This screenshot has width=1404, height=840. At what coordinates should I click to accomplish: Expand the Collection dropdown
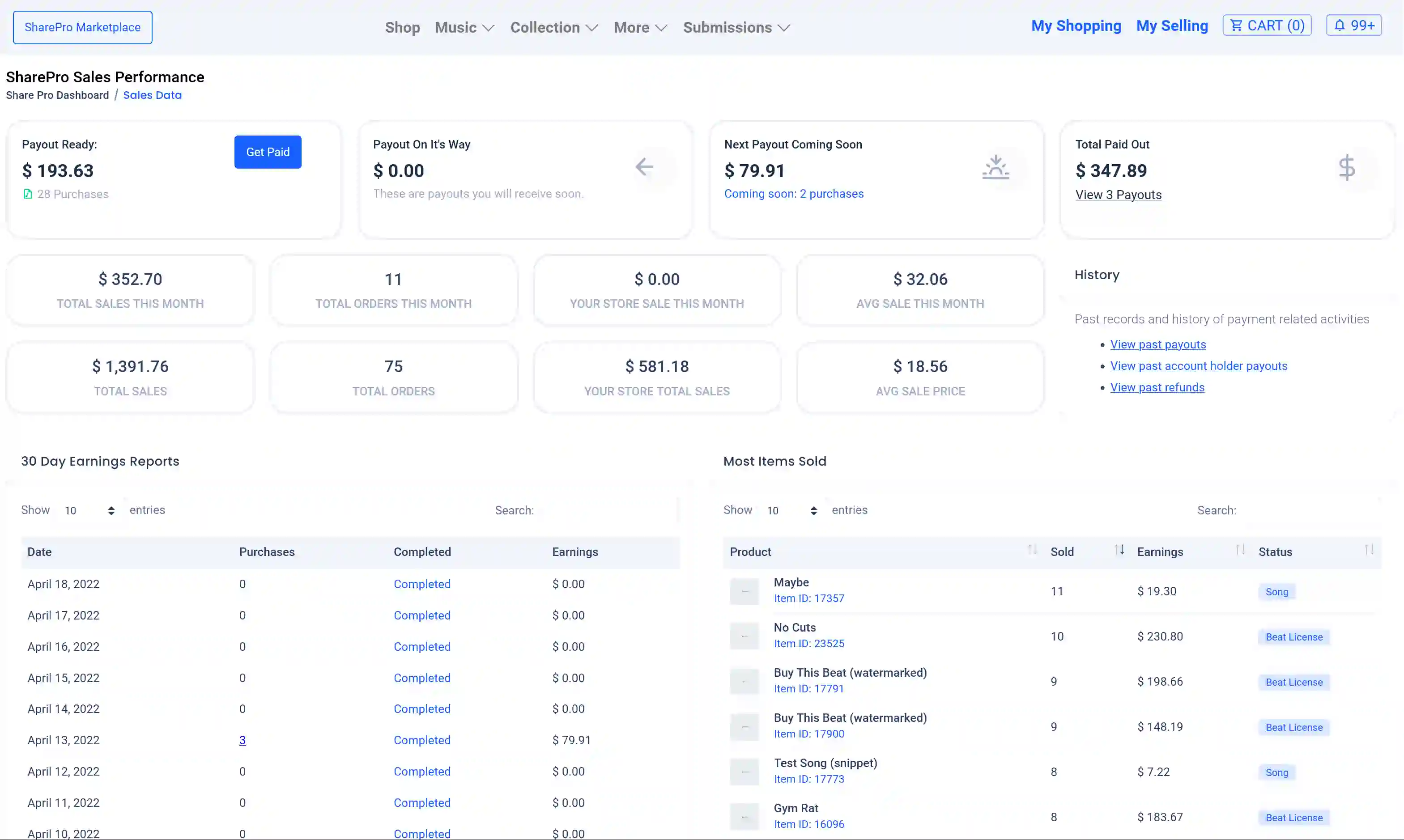click(x=553, y=27)
